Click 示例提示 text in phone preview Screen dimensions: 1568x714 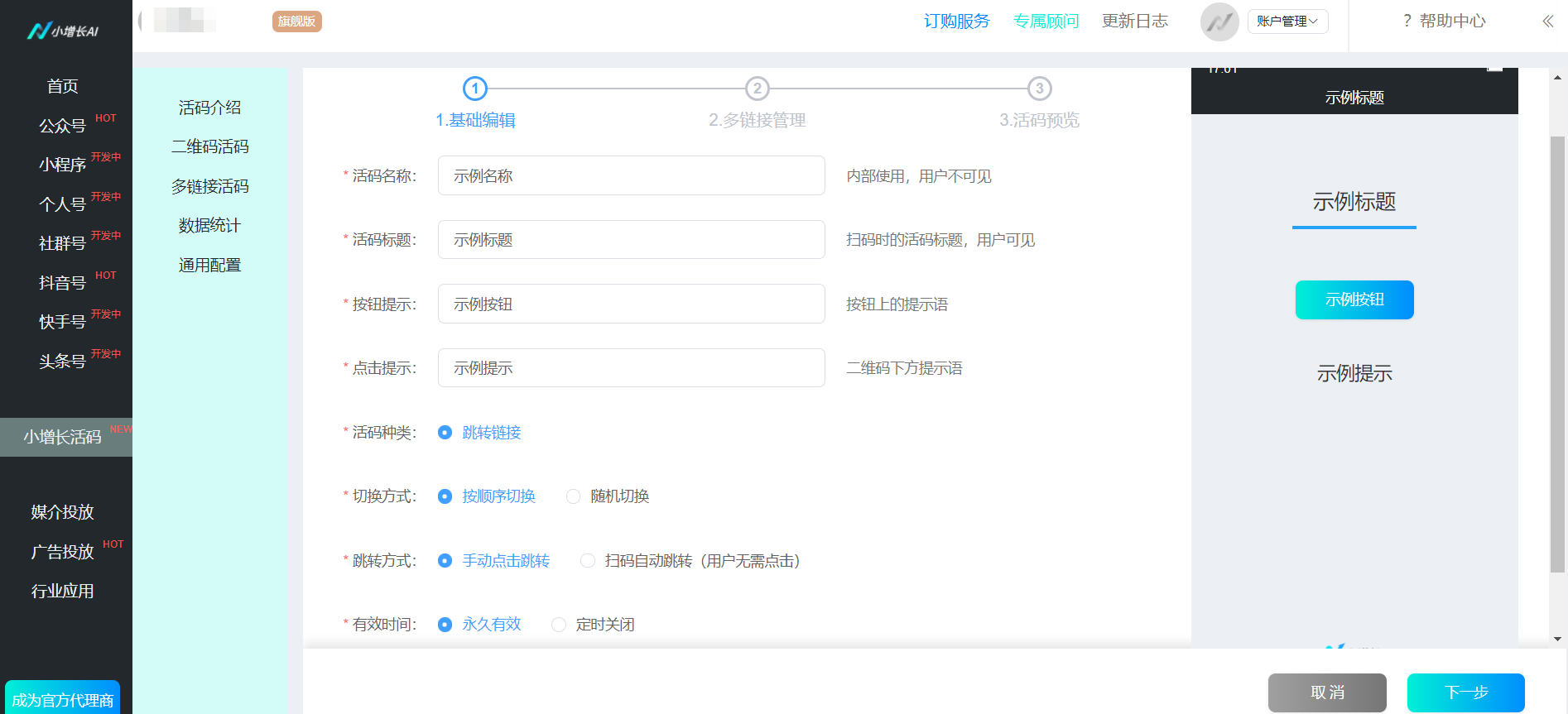pos(1354,373)
